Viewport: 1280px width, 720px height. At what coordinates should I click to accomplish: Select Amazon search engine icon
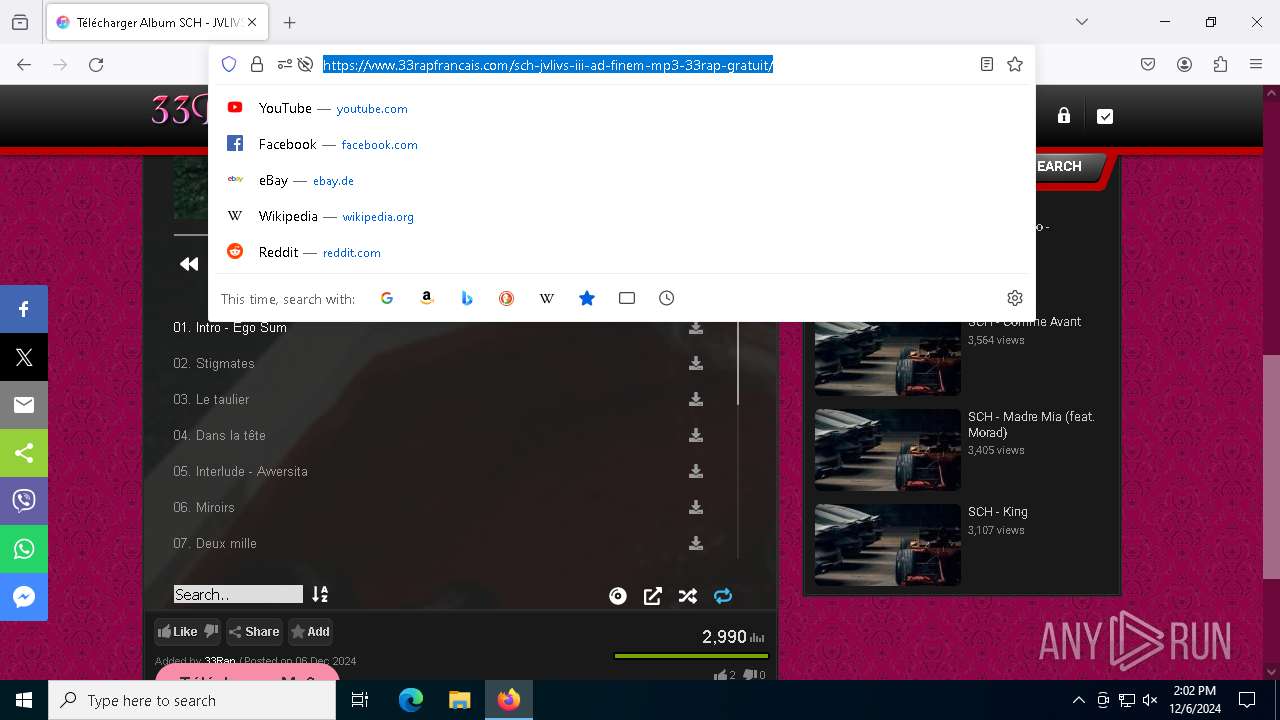[x=427, y=298]
